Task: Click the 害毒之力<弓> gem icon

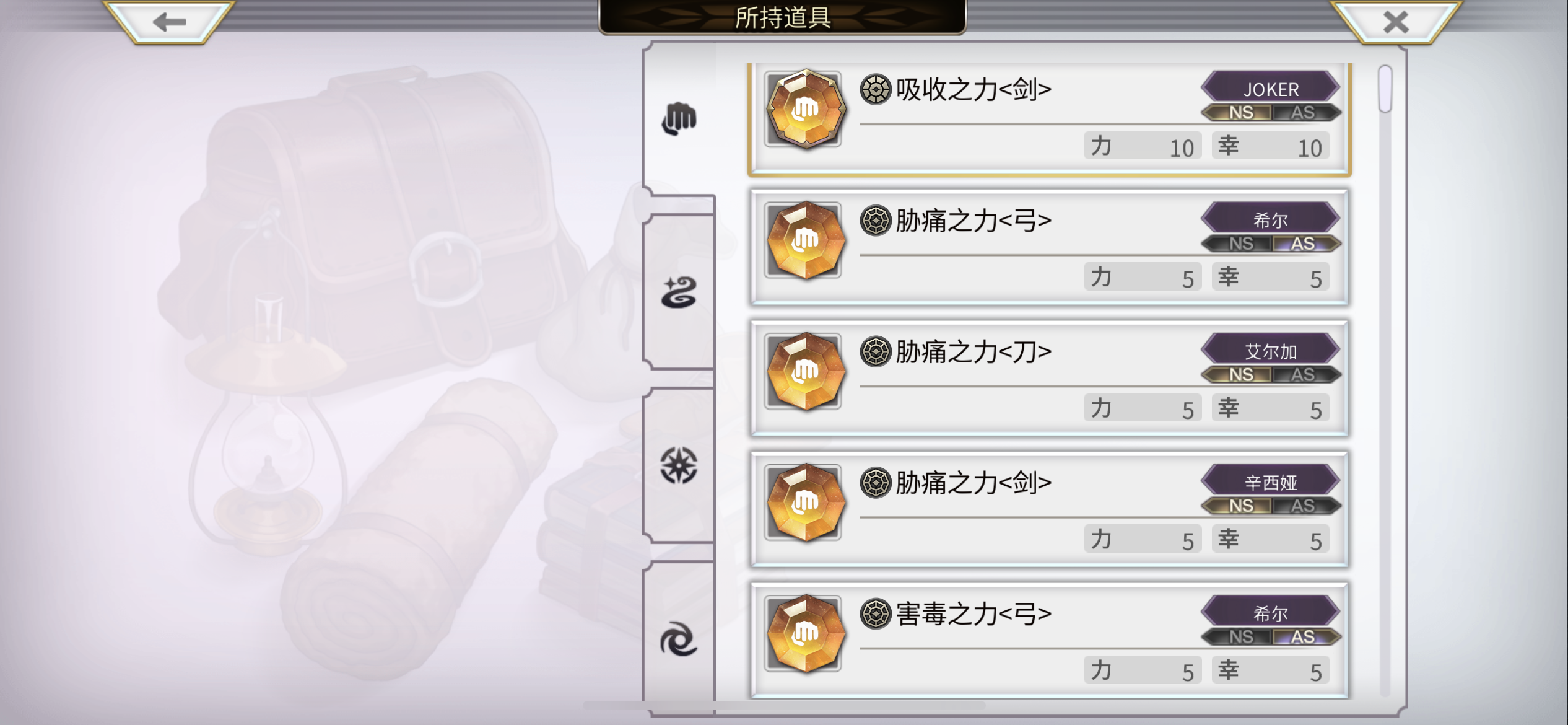Action: (804, 633)
